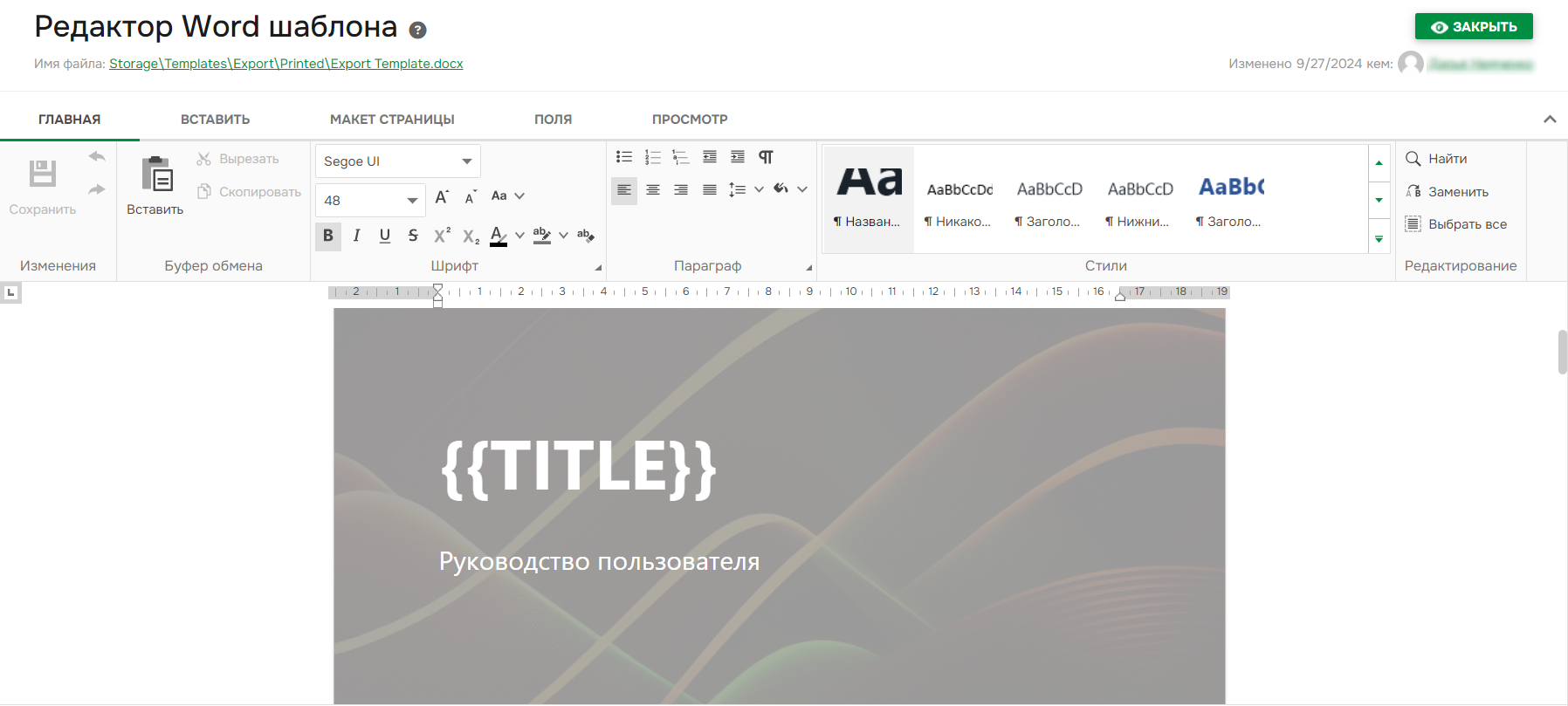1568x706 pixels.
Task: Increase paragraph indent
Action: point(738,157)
